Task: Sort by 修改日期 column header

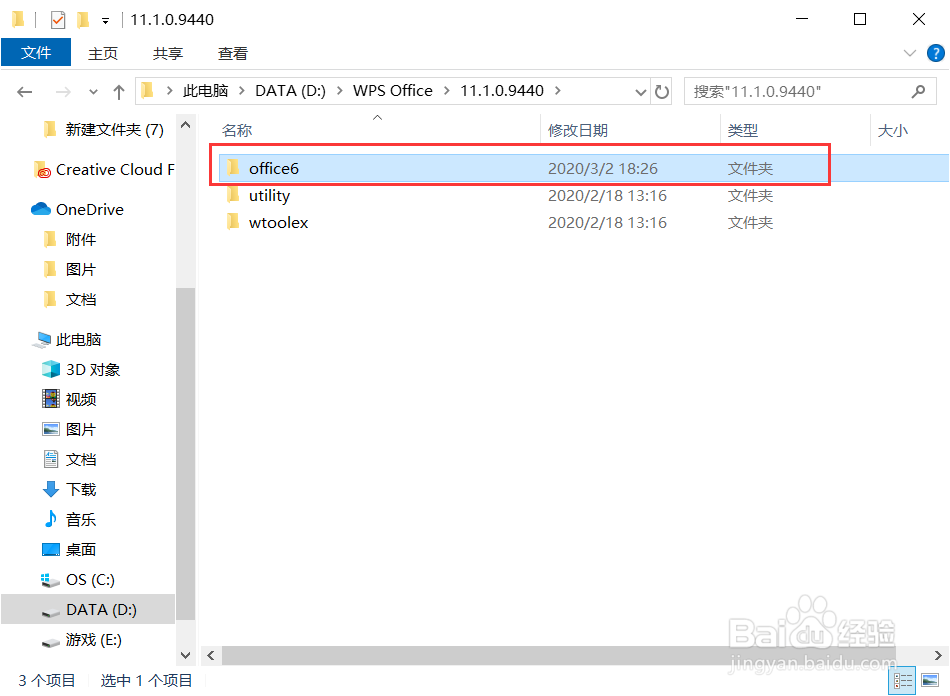Action: click(577, 130)
